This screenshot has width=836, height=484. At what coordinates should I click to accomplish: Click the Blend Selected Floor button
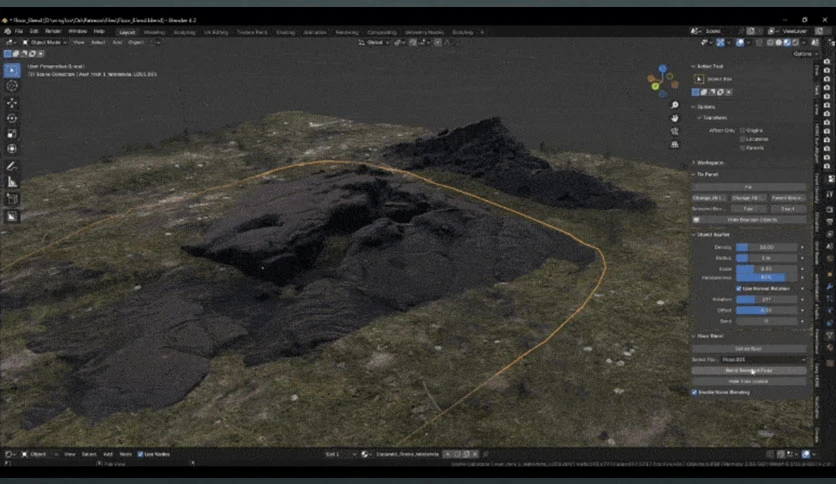click(749, 370)
